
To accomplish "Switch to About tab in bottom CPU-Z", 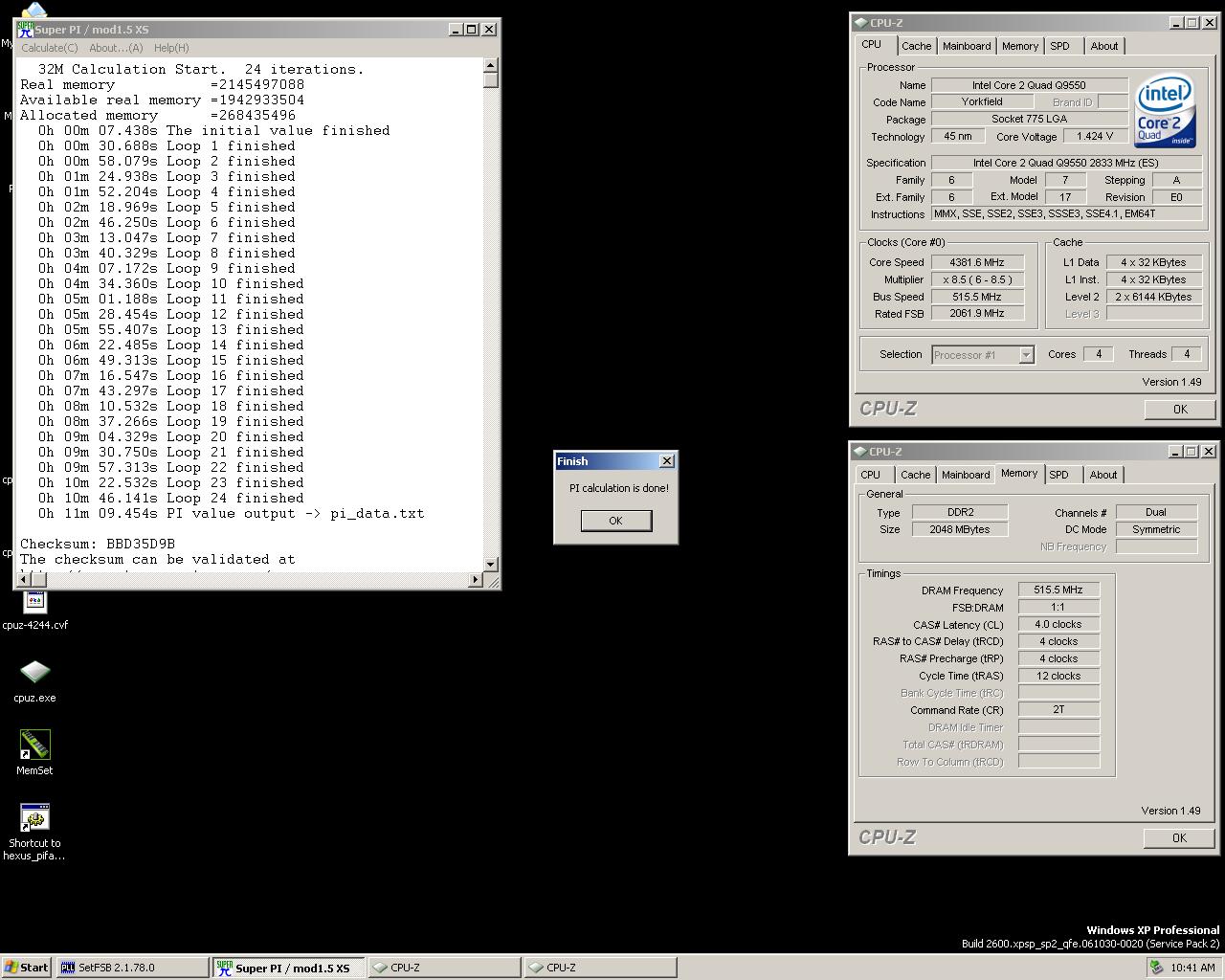I will coord(1102,475).
